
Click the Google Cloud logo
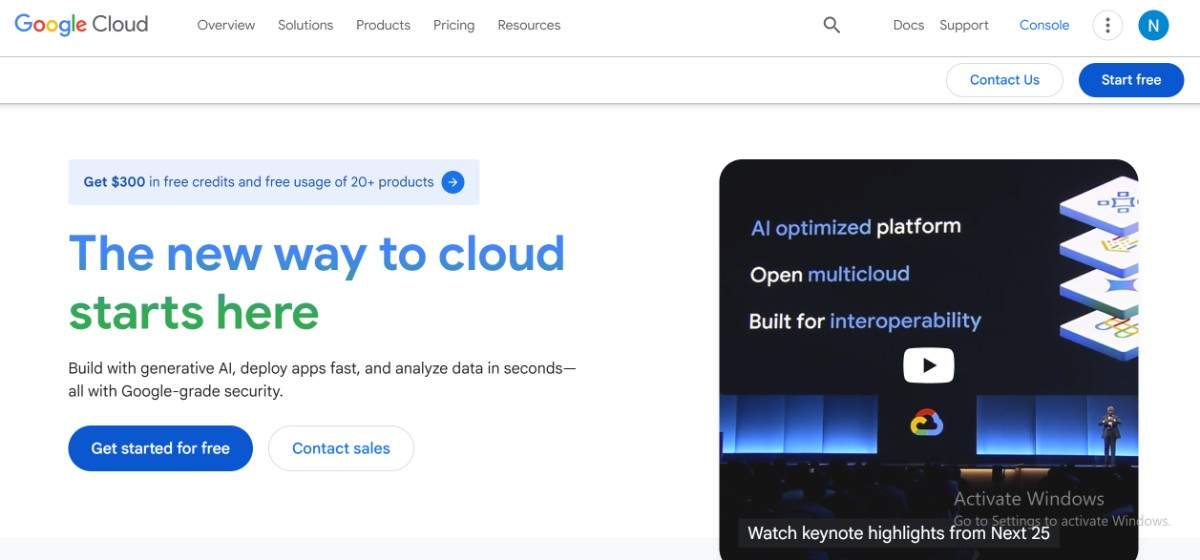pyautogui.click(x=81, y=25)
